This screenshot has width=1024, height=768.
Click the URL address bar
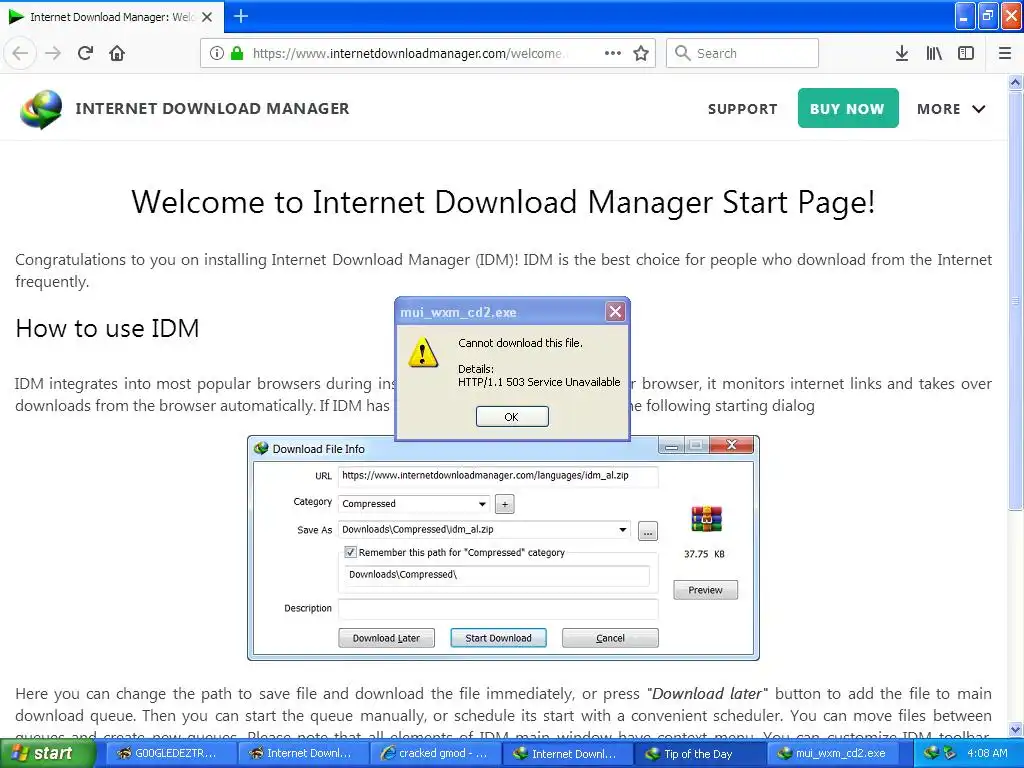[428, 53]
